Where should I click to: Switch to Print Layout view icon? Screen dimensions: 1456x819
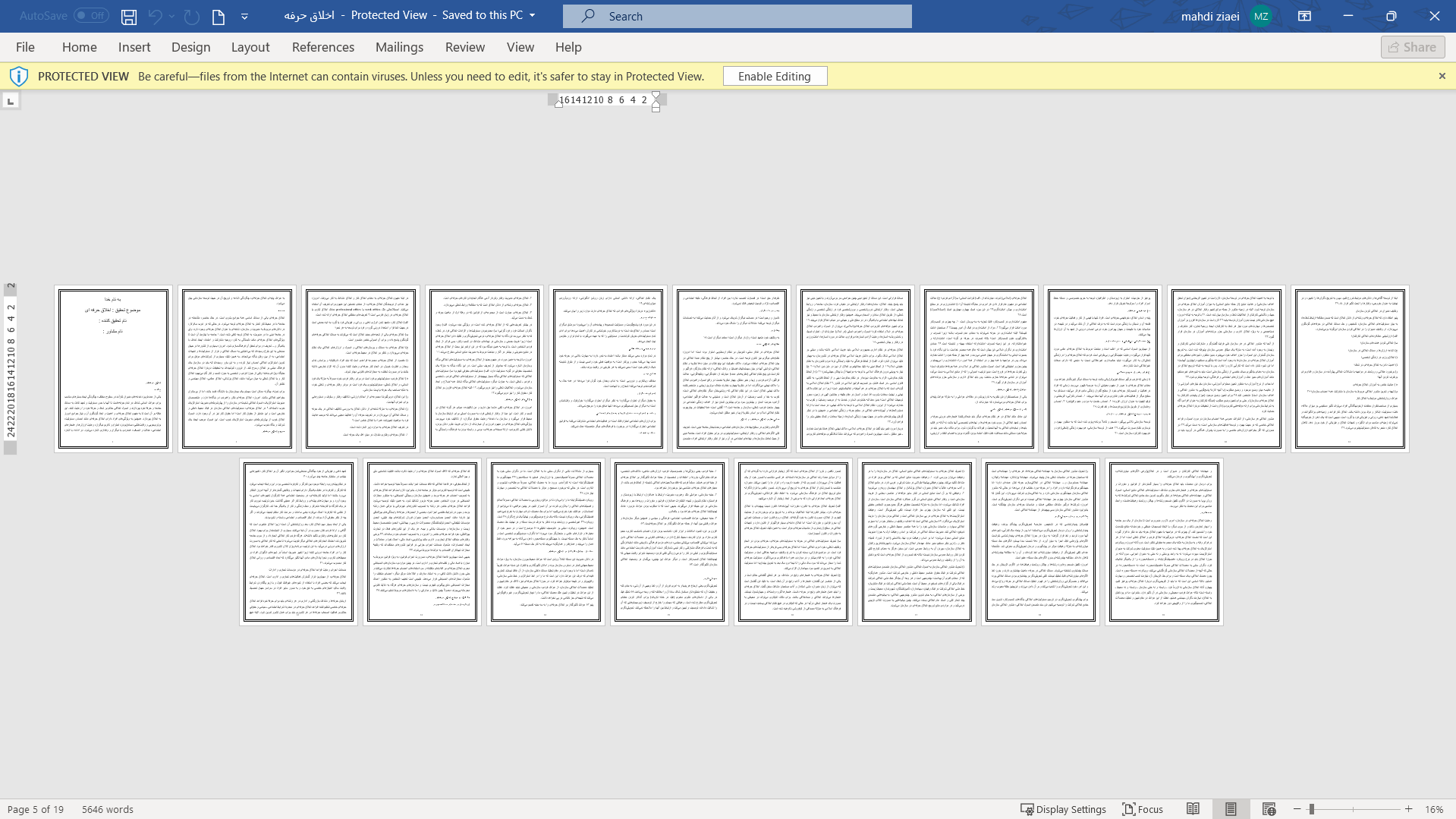coord(1231,809)
